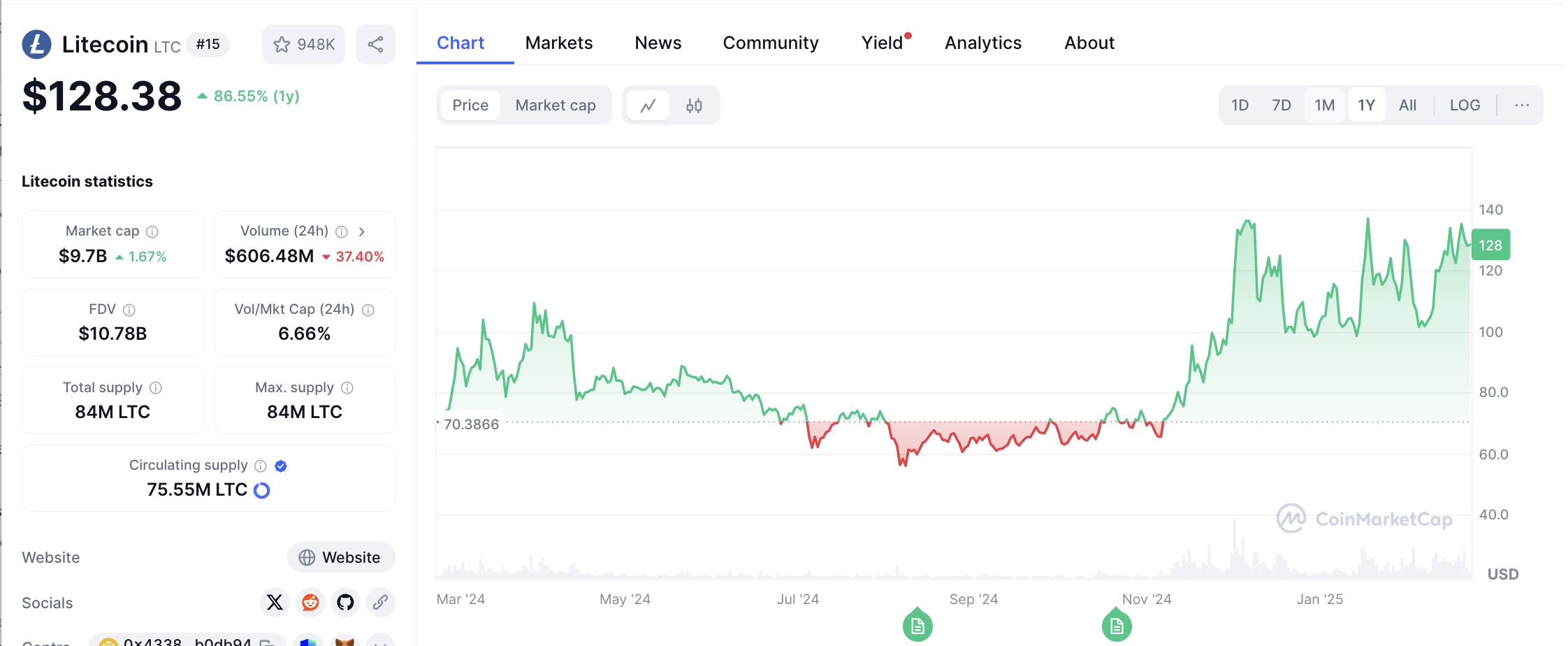Set chart range to 1D
The image size is (1568, 646).
(1240, 106)
